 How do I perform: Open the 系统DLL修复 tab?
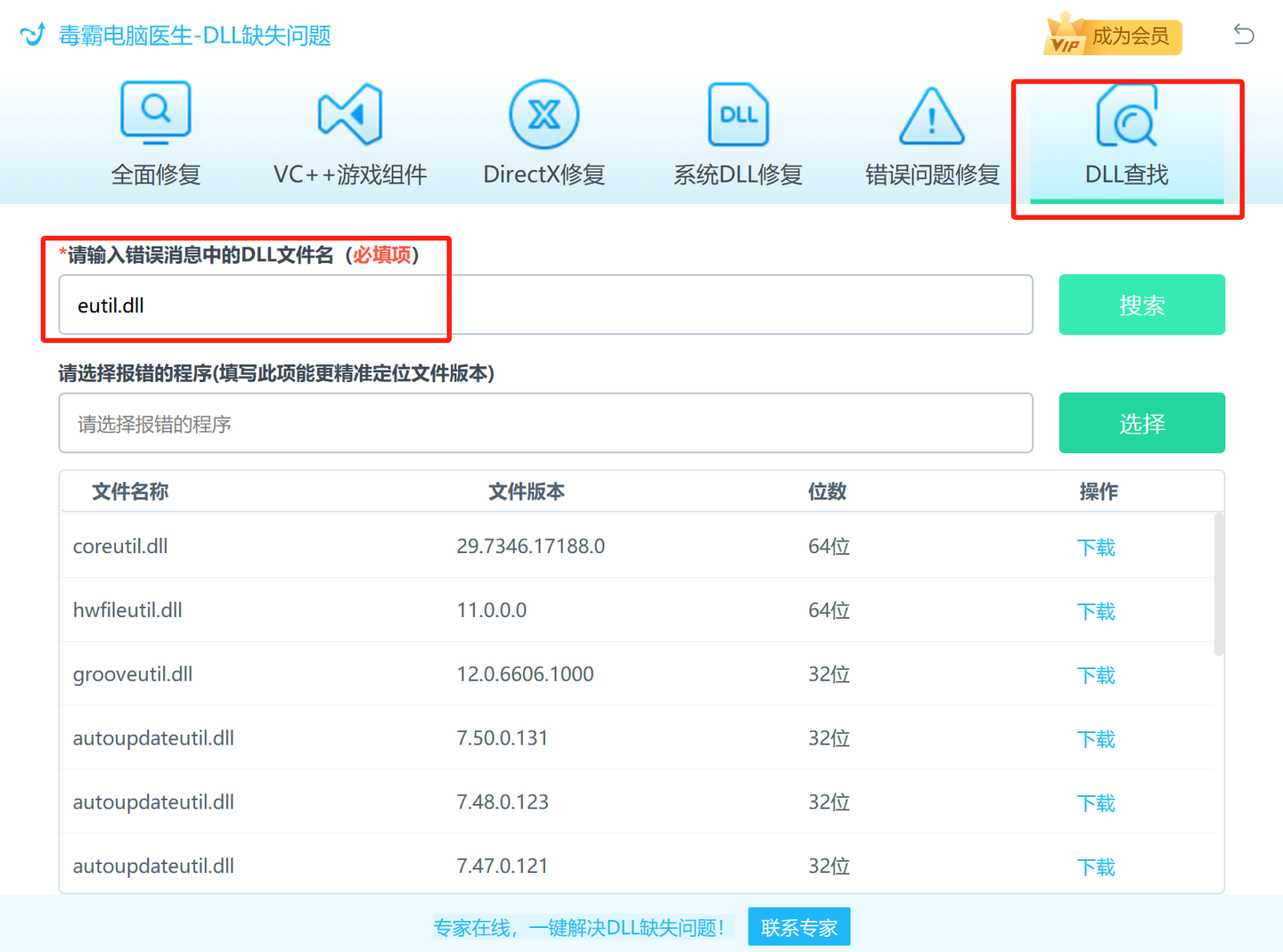738,174
